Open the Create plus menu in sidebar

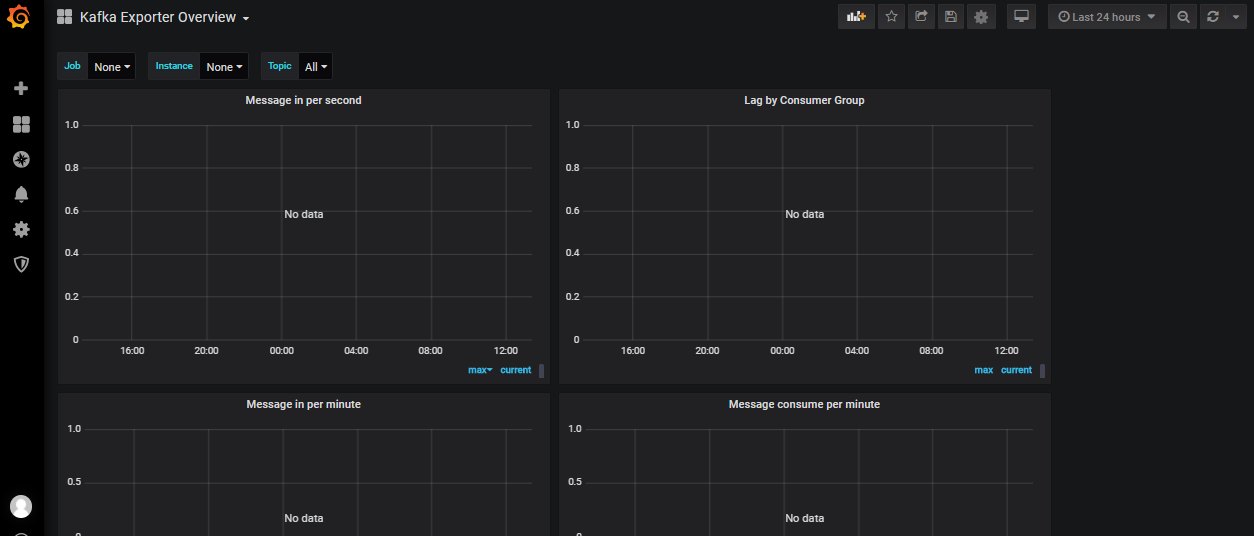pyautogui.click(x=21, y=88)
